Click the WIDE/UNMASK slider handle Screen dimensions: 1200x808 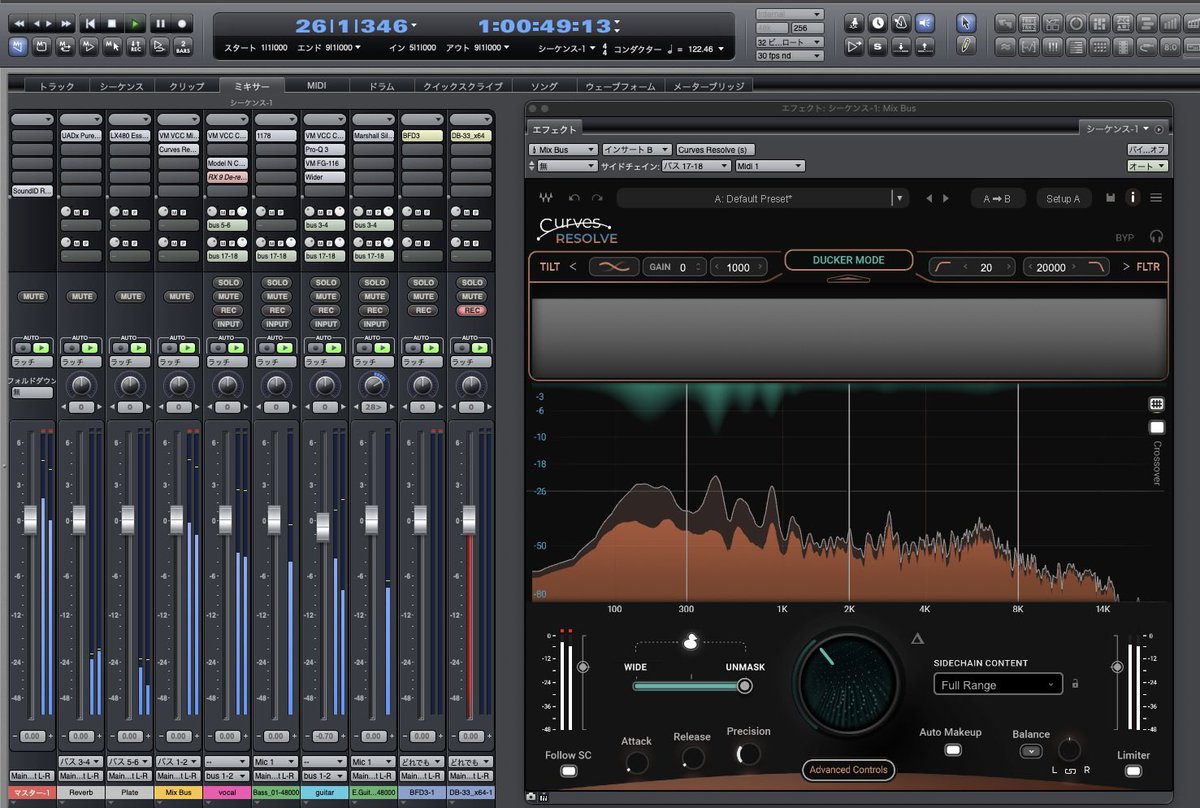click(x=744, y=686)
